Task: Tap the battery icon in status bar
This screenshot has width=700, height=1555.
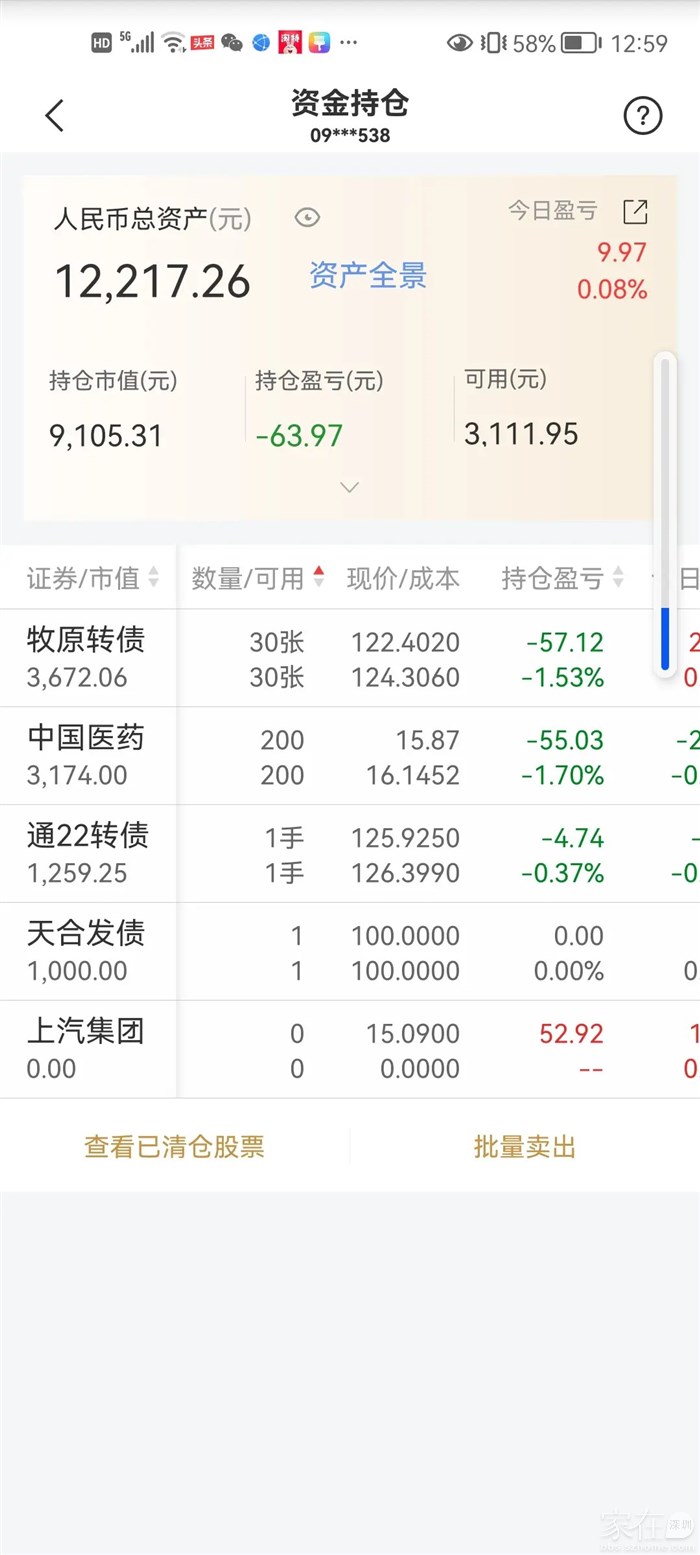Action: pos(580,43)
